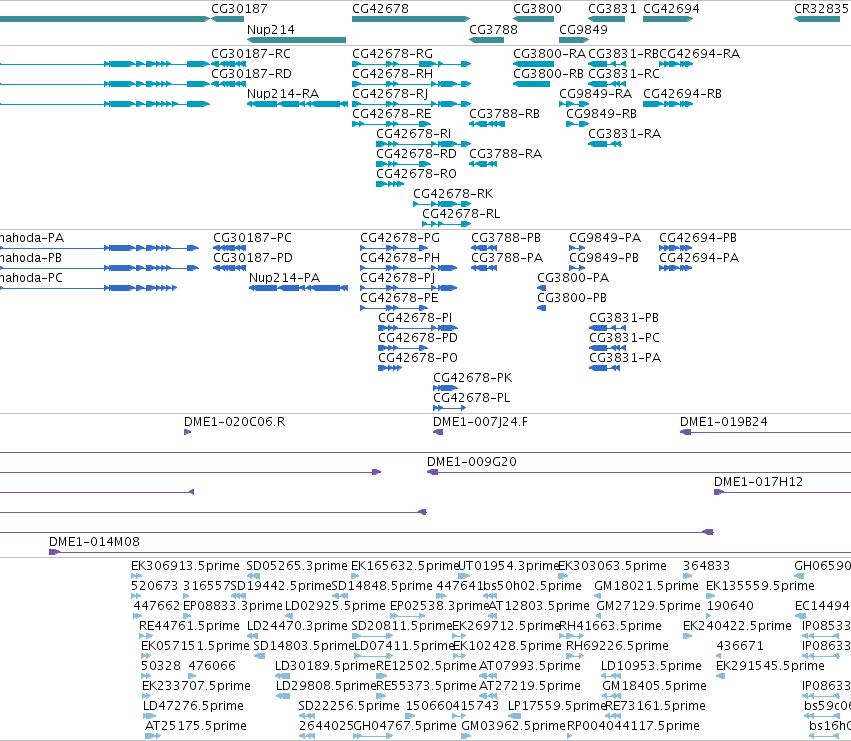Open protein CG3831-PA
The width and height of the screenshot is (851, 741).
pyautogui.click(x=625, y=358)
